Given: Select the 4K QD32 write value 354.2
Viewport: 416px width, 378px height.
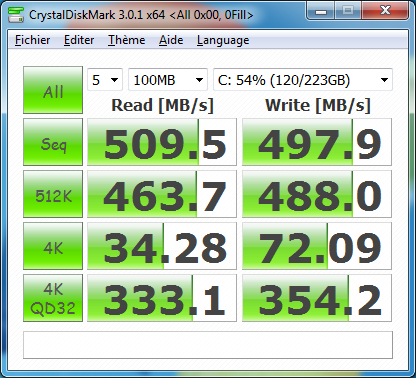Looking at the screenshot, I should pyautogui.click(x=317, y=298).
